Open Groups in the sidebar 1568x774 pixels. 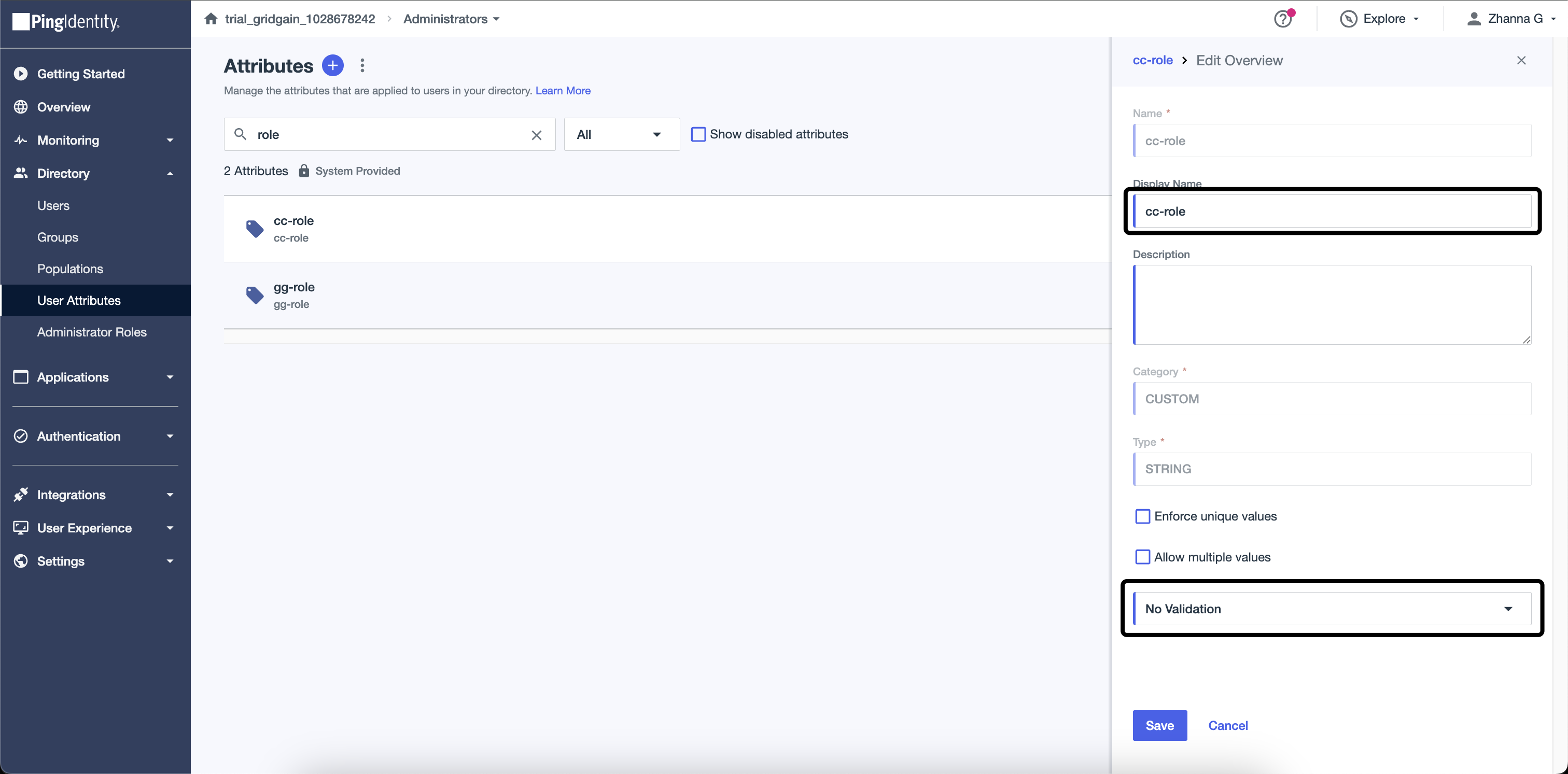click(x=58, y=237)
